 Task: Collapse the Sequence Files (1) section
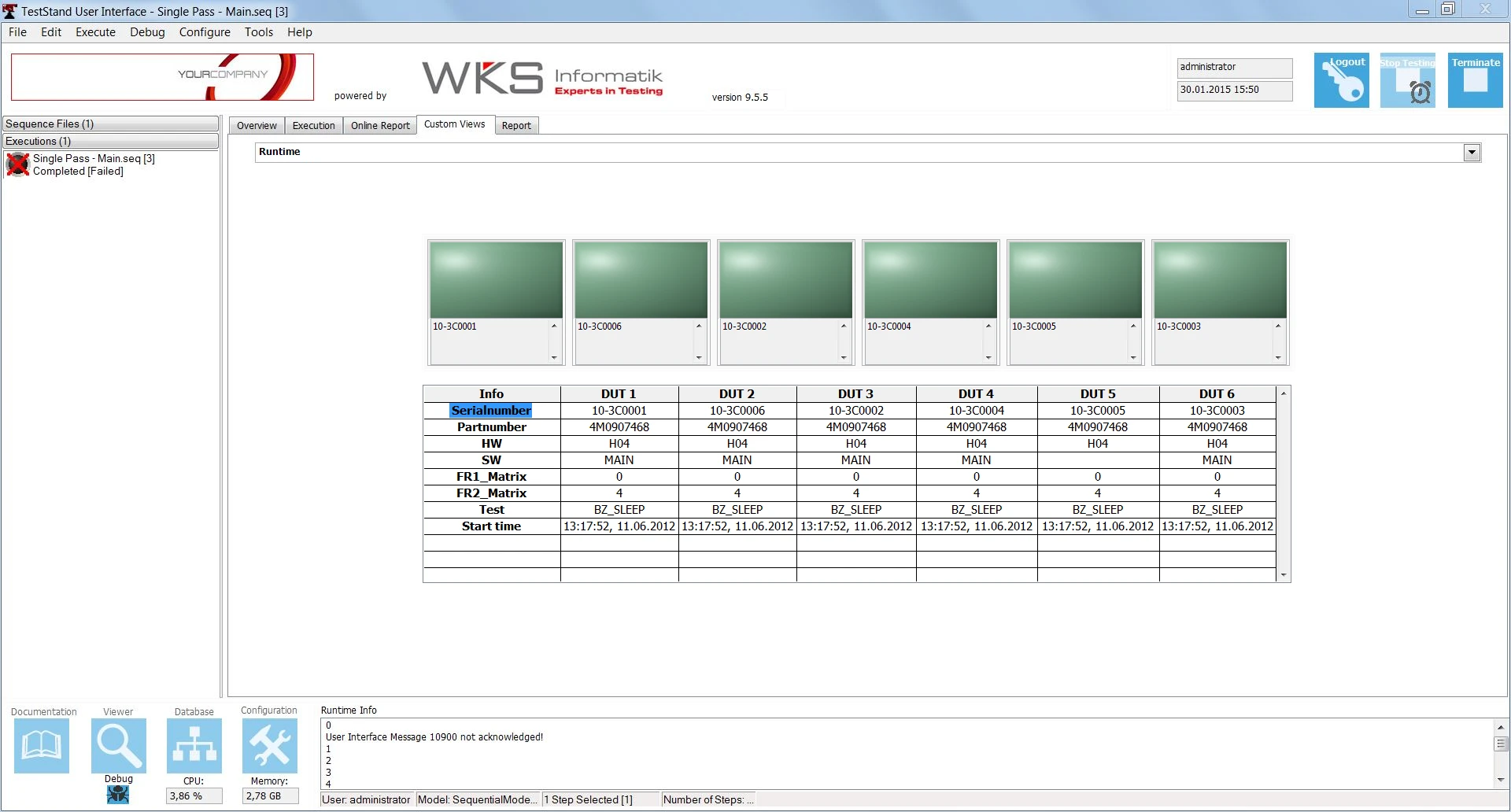point(111,124)
